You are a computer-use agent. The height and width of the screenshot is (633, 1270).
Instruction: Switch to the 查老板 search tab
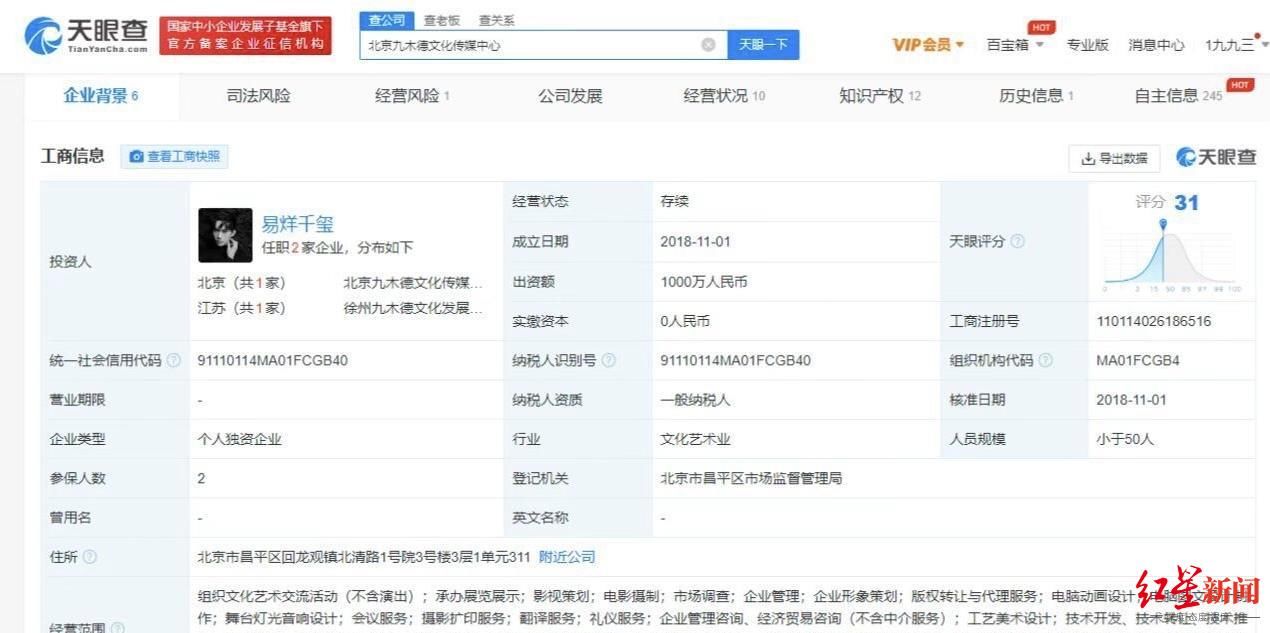coord(441,20)
